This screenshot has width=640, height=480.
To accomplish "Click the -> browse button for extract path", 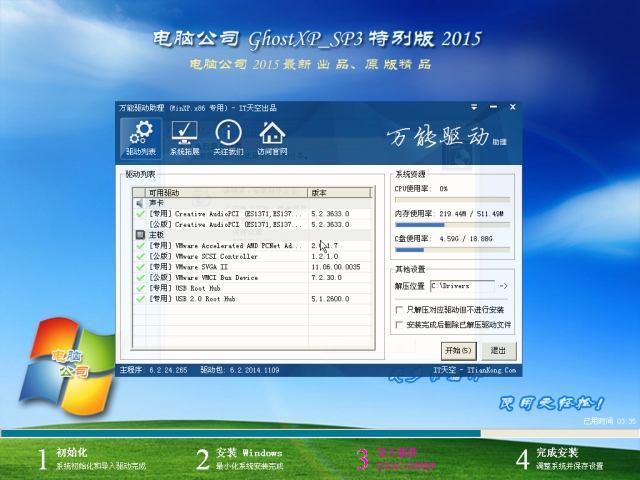I will 504,286.
